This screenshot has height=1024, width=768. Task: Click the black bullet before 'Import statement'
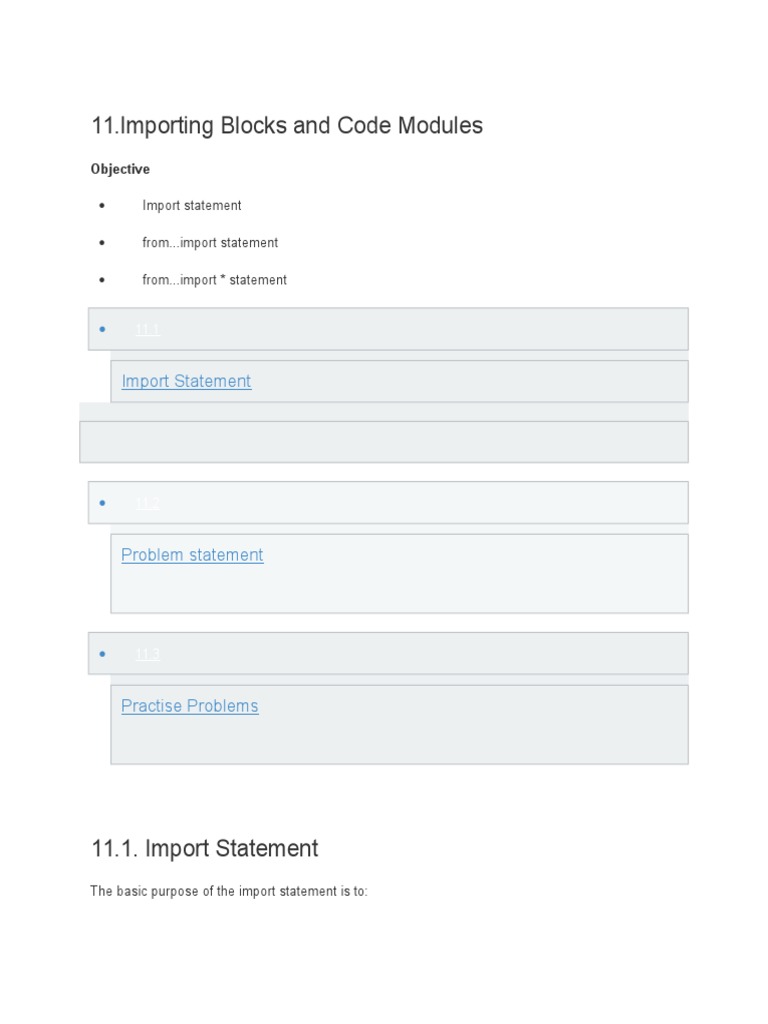102,206
